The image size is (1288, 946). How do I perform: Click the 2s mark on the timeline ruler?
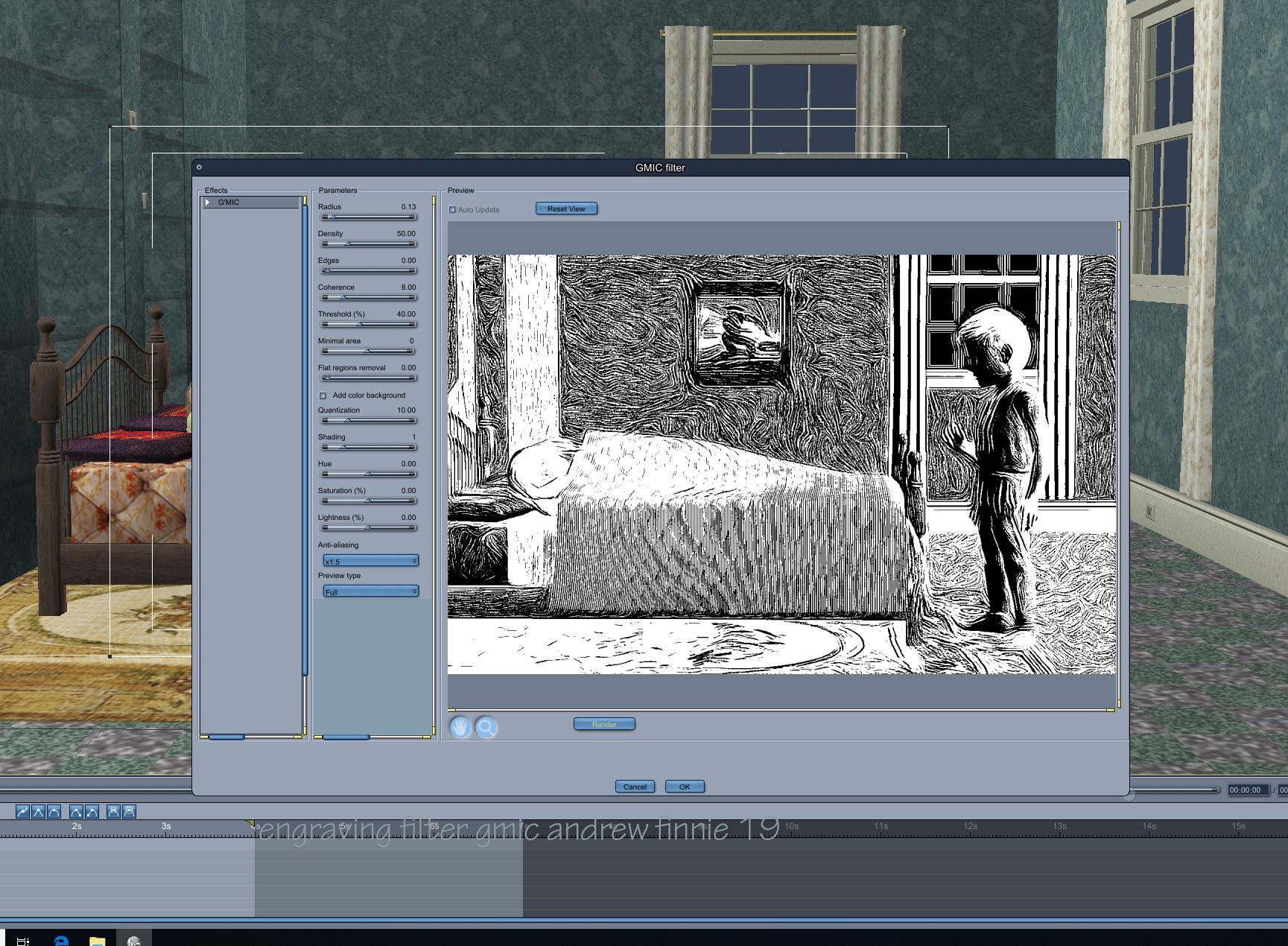77,825
